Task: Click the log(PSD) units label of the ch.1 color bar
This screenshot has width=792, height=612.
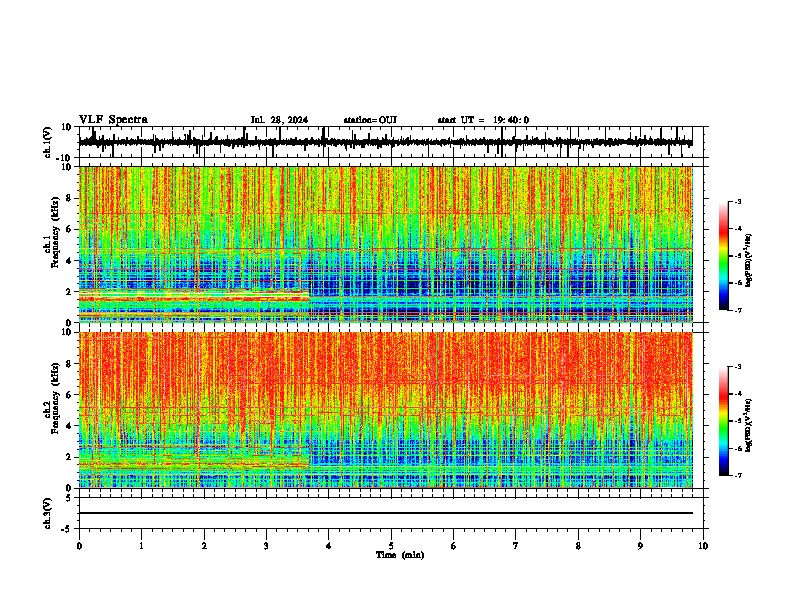Action: [749, 261]
